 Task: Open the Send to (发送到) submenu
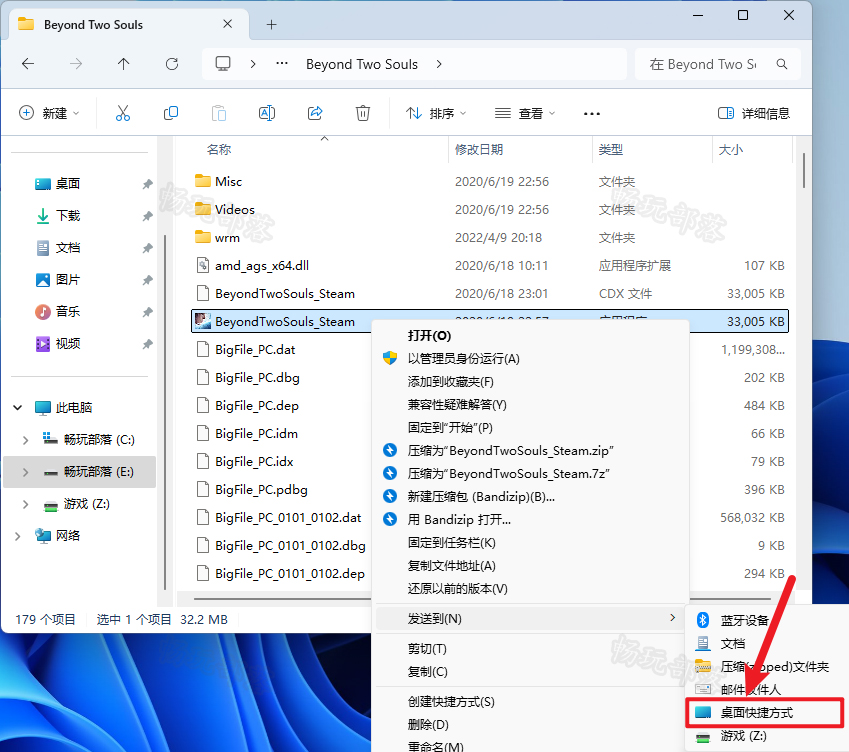click(531, 618)
